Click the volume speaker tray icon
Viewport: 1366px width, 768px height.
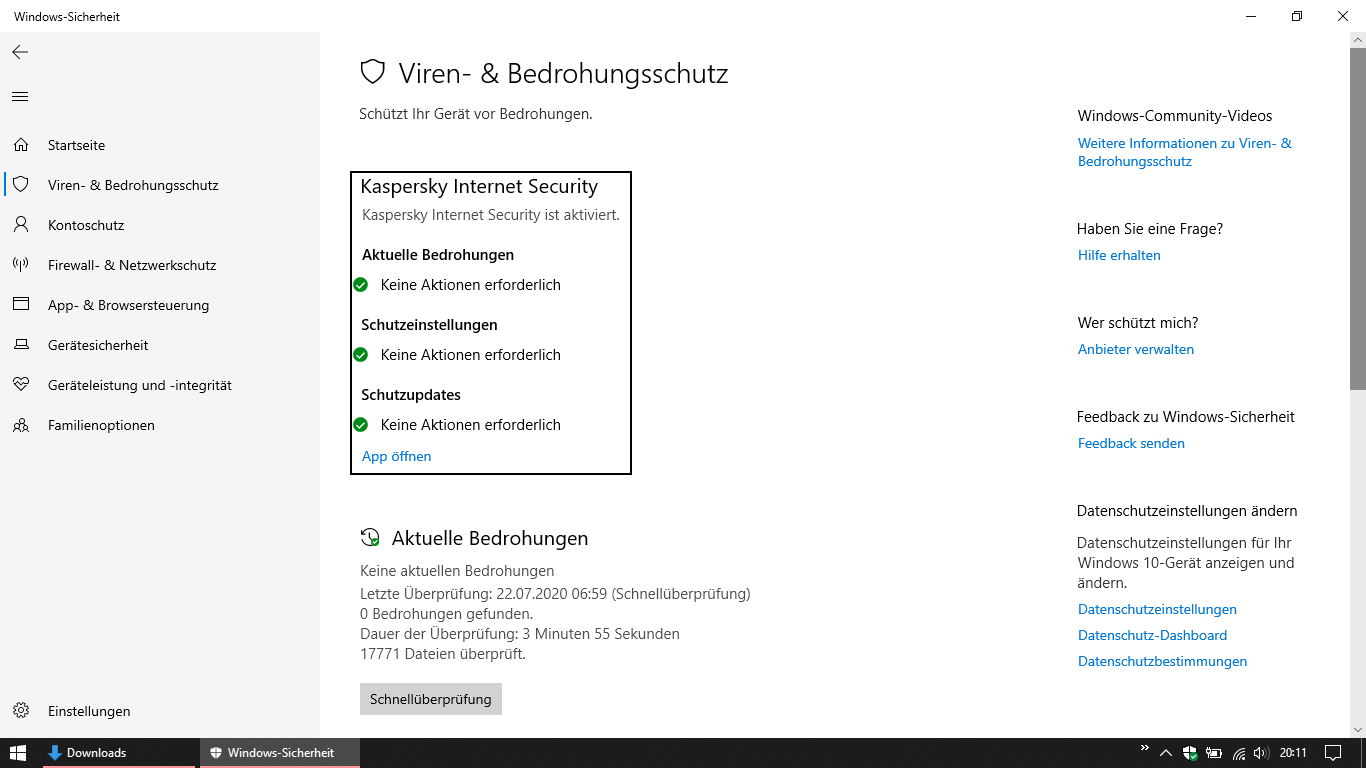click(x=1261, y=753)
